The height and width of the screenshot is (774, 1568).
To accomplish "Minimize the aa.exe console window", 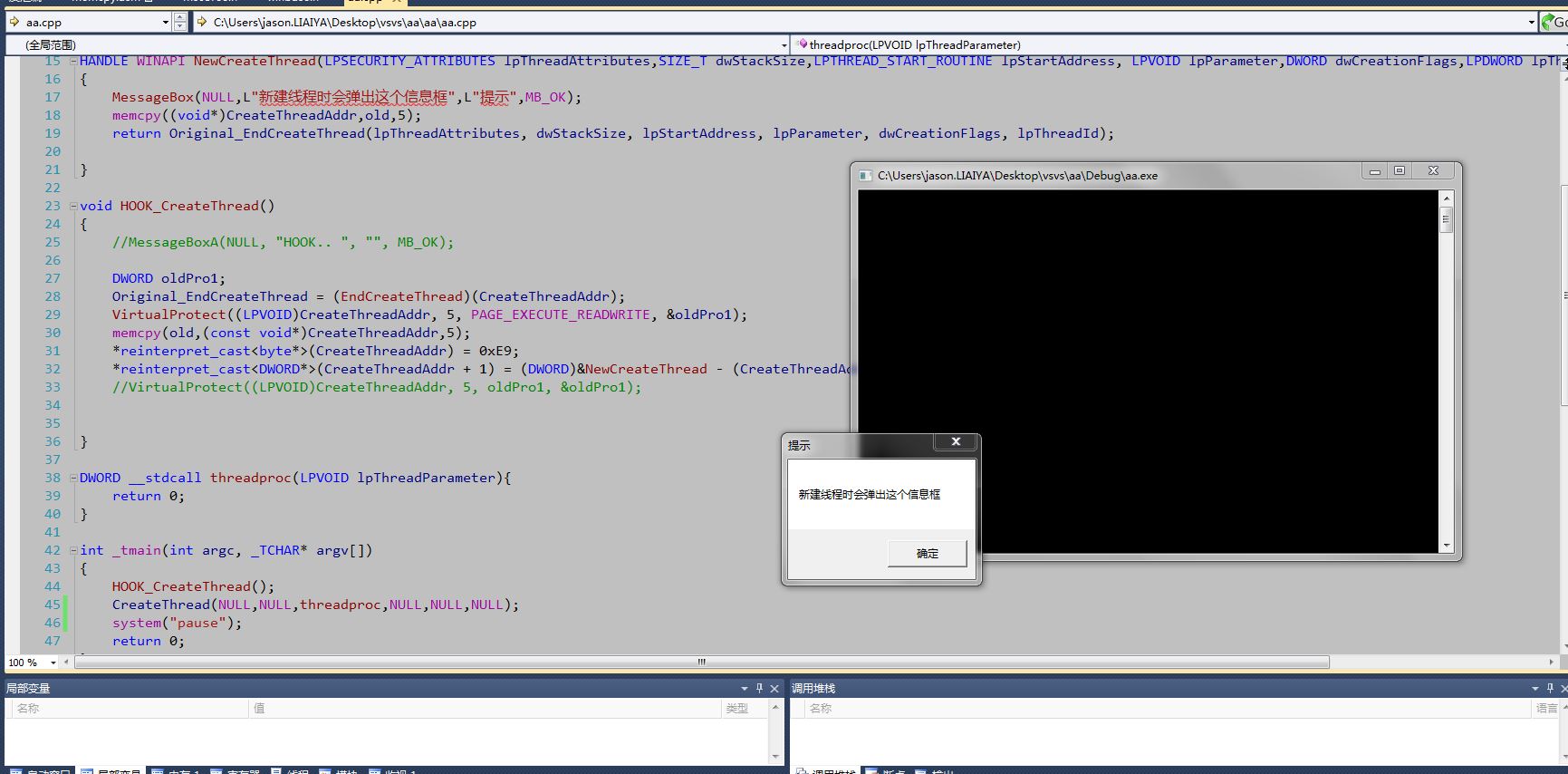I will point(1375,171).
